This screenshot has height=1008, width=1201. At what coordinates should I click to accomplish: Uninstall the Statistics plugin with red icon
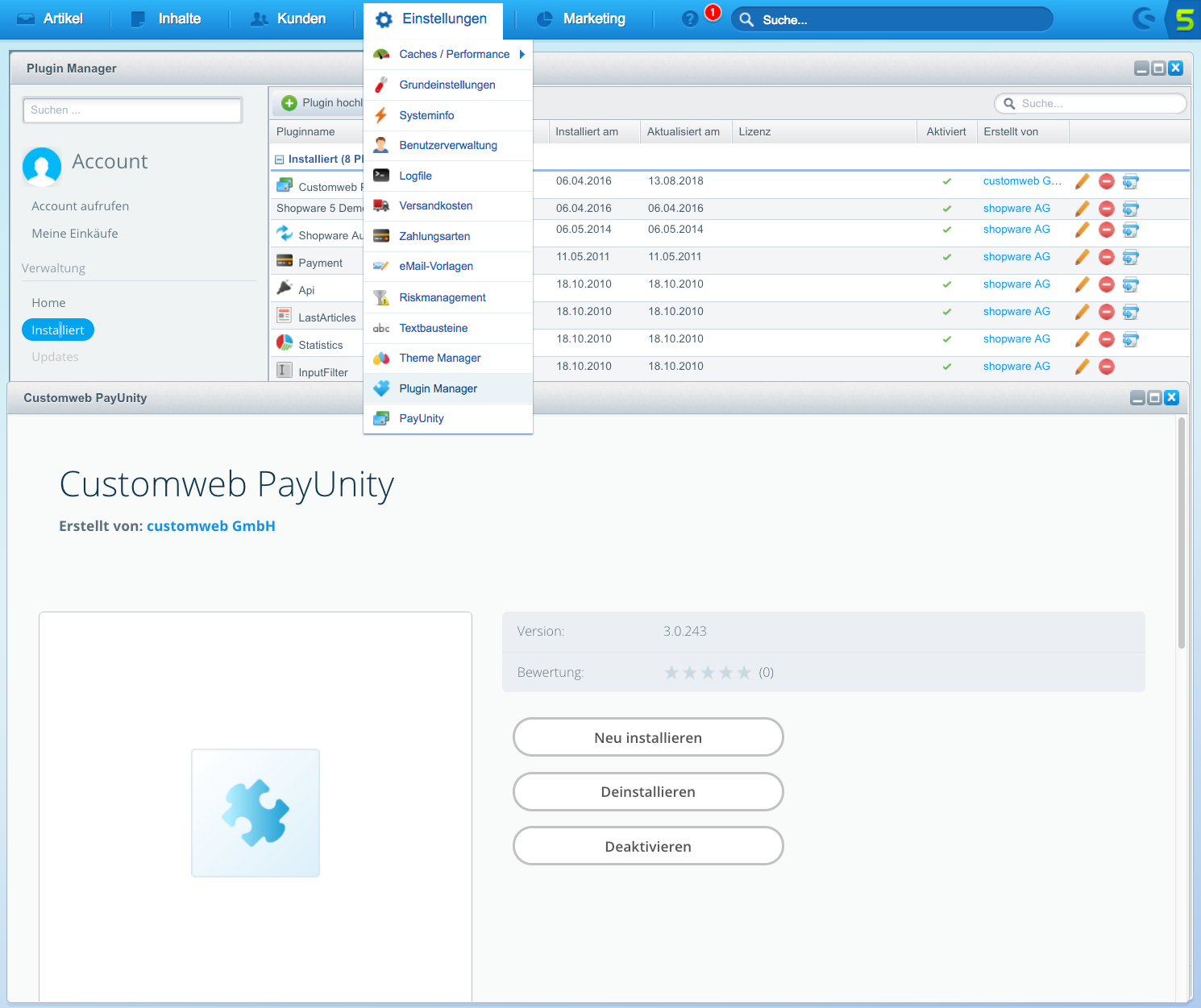(x=1107, y=339)
